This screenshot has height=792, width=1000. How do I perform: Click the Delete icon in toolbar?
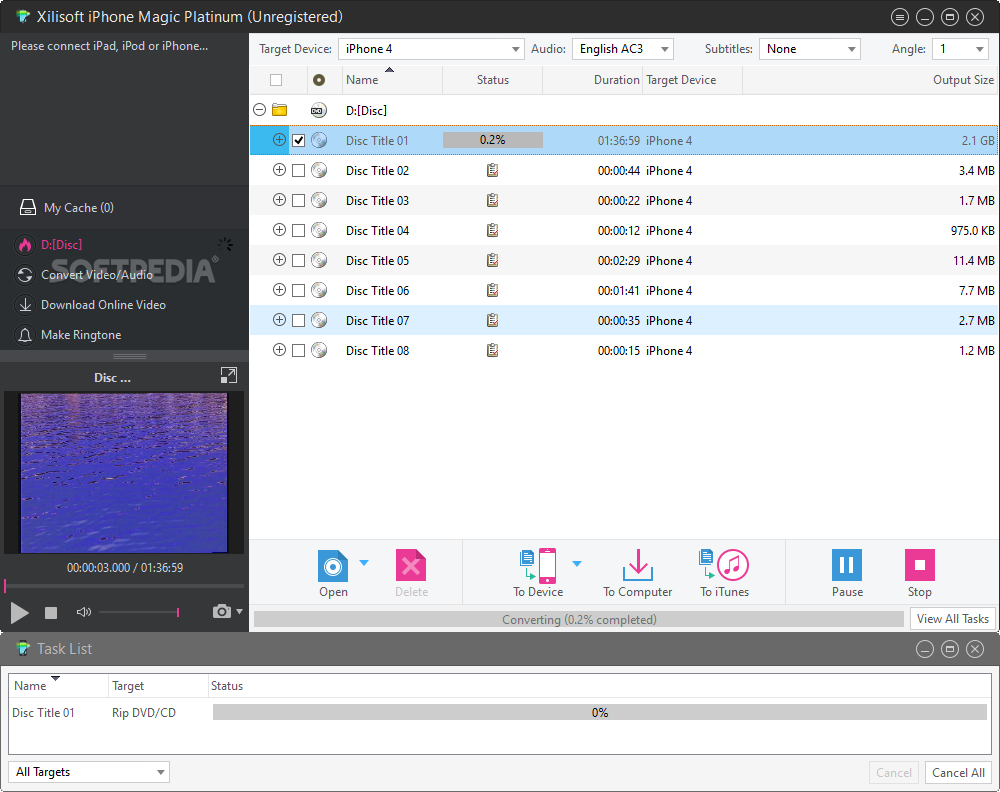(x=411, y=566)
